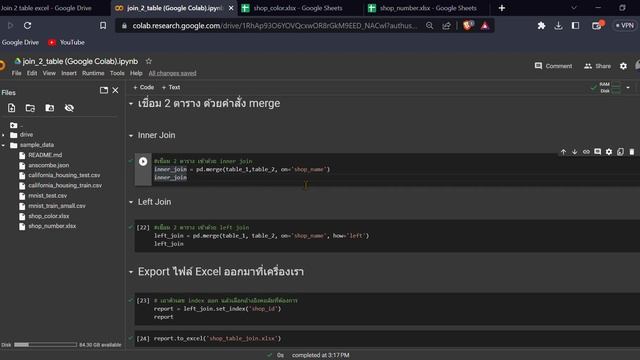The image size is (640, 360).
Task: Open YouTube bookmark
Action: pyautogui.click(x=66, y=42)
